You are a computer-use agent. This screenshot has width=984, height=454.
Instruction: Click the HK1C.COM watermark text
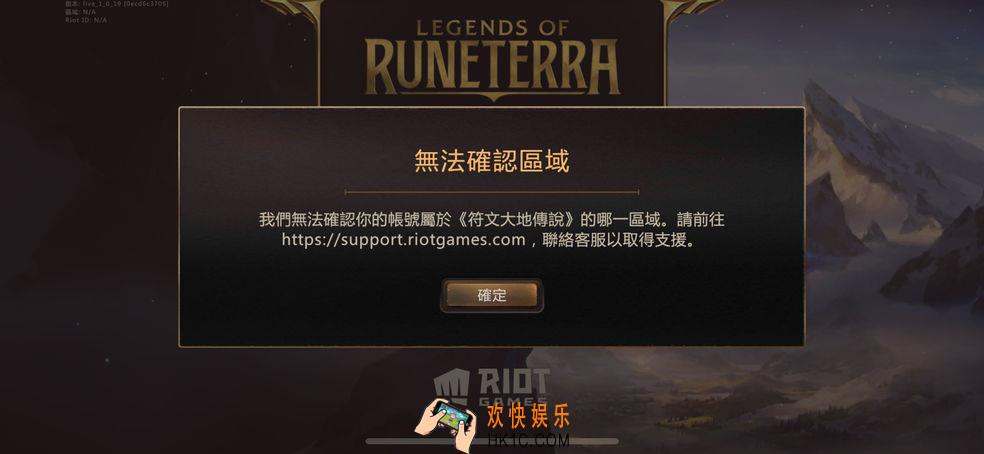pos(528,440)
